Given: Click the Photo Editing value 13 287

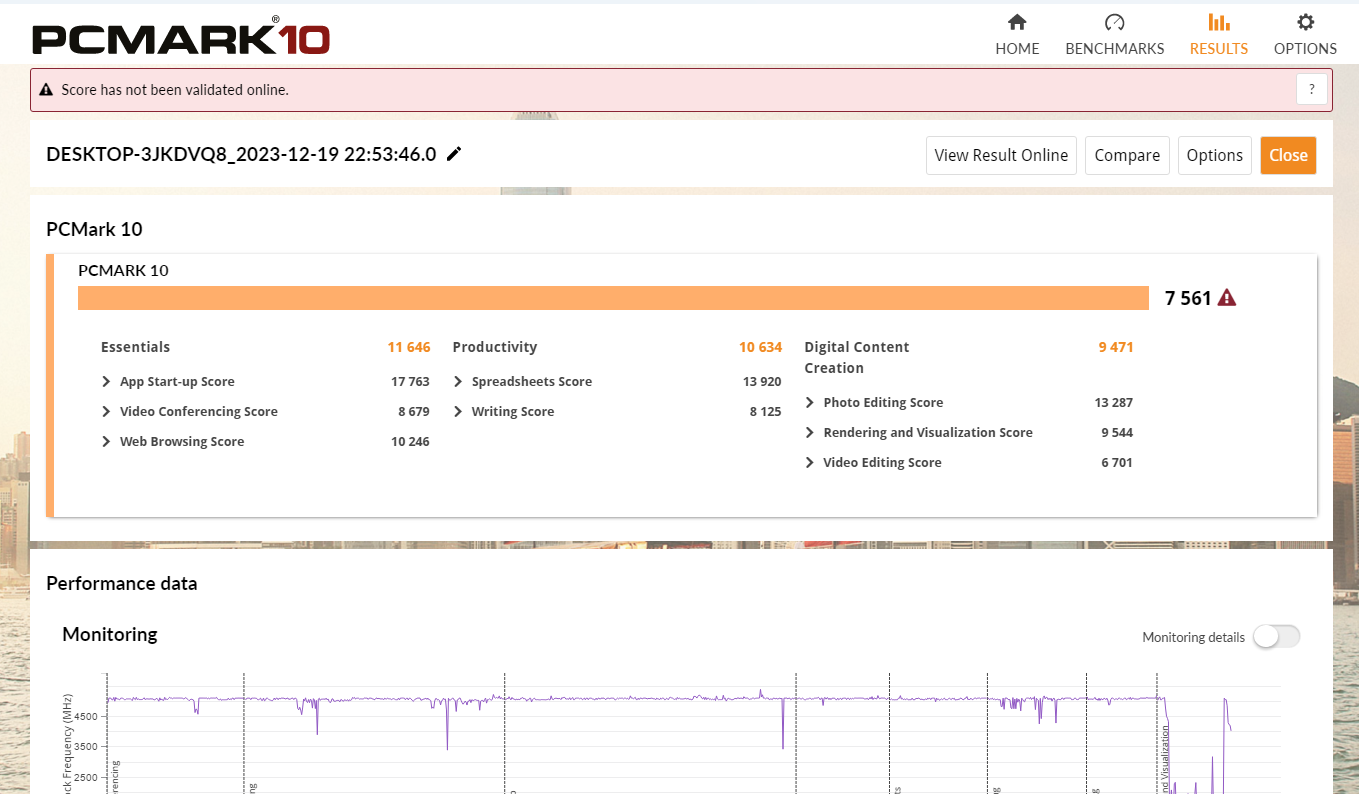Looking at the screenshot, I should (x=1114, y=403).
